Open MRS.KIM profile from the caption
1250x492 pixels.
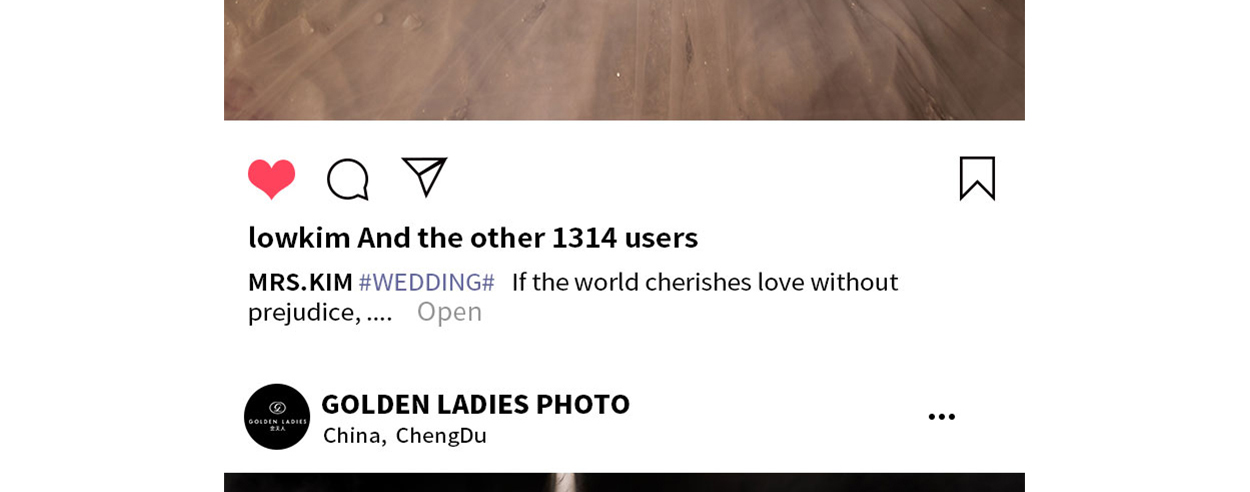coord(300,282)
